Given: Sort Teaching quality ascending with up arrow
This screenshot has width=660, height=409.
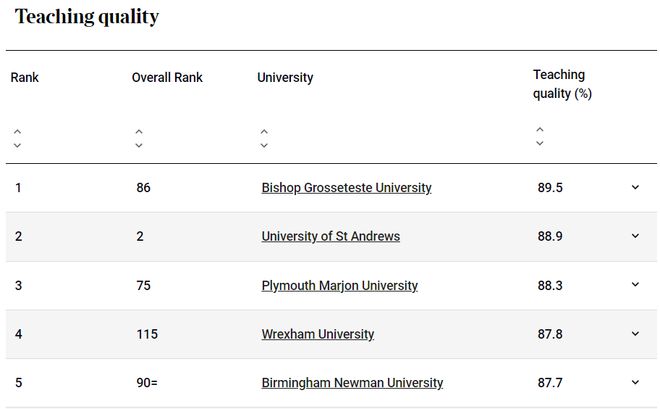Looking at the screenshot, I should [x=540, y=130].
